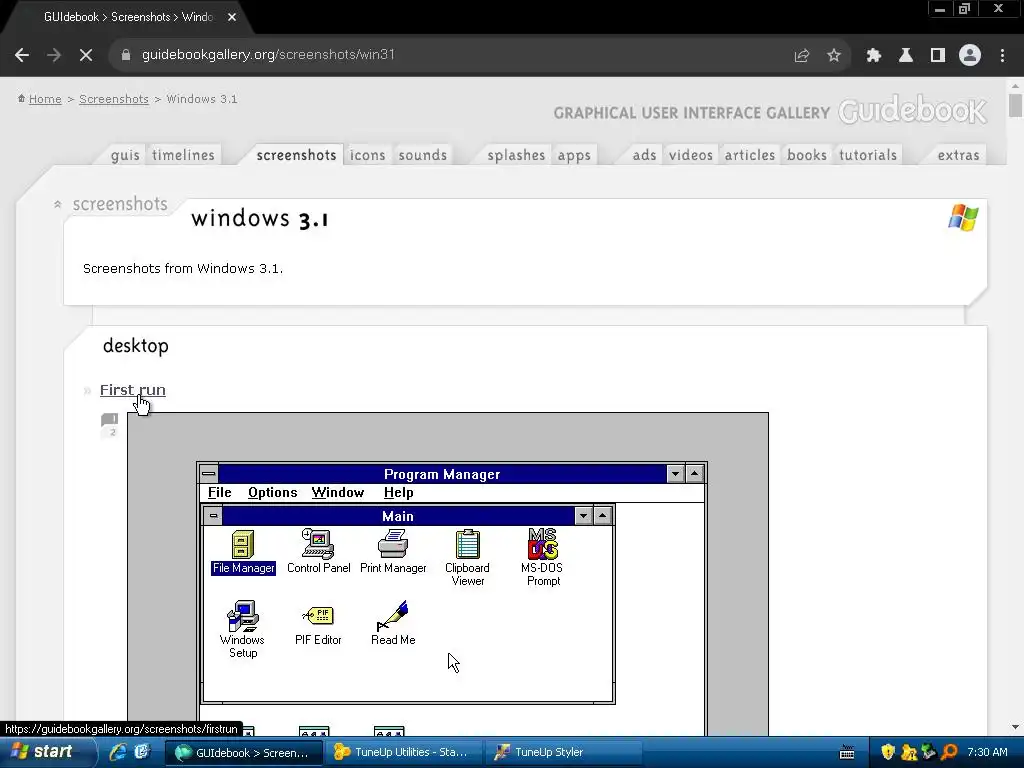Screen dimensions: 1024x768
Task: Click the File Manager cabinet icon
Action: (243, 545)
